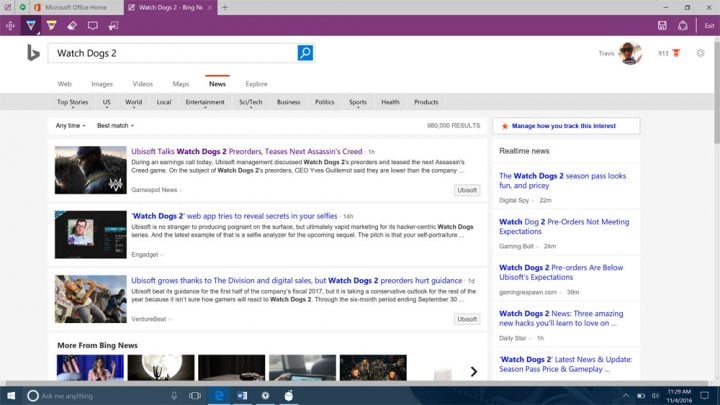Save the Web Note
The height and width of the screenshot is (405, 720).
click(x=662, y=26)
